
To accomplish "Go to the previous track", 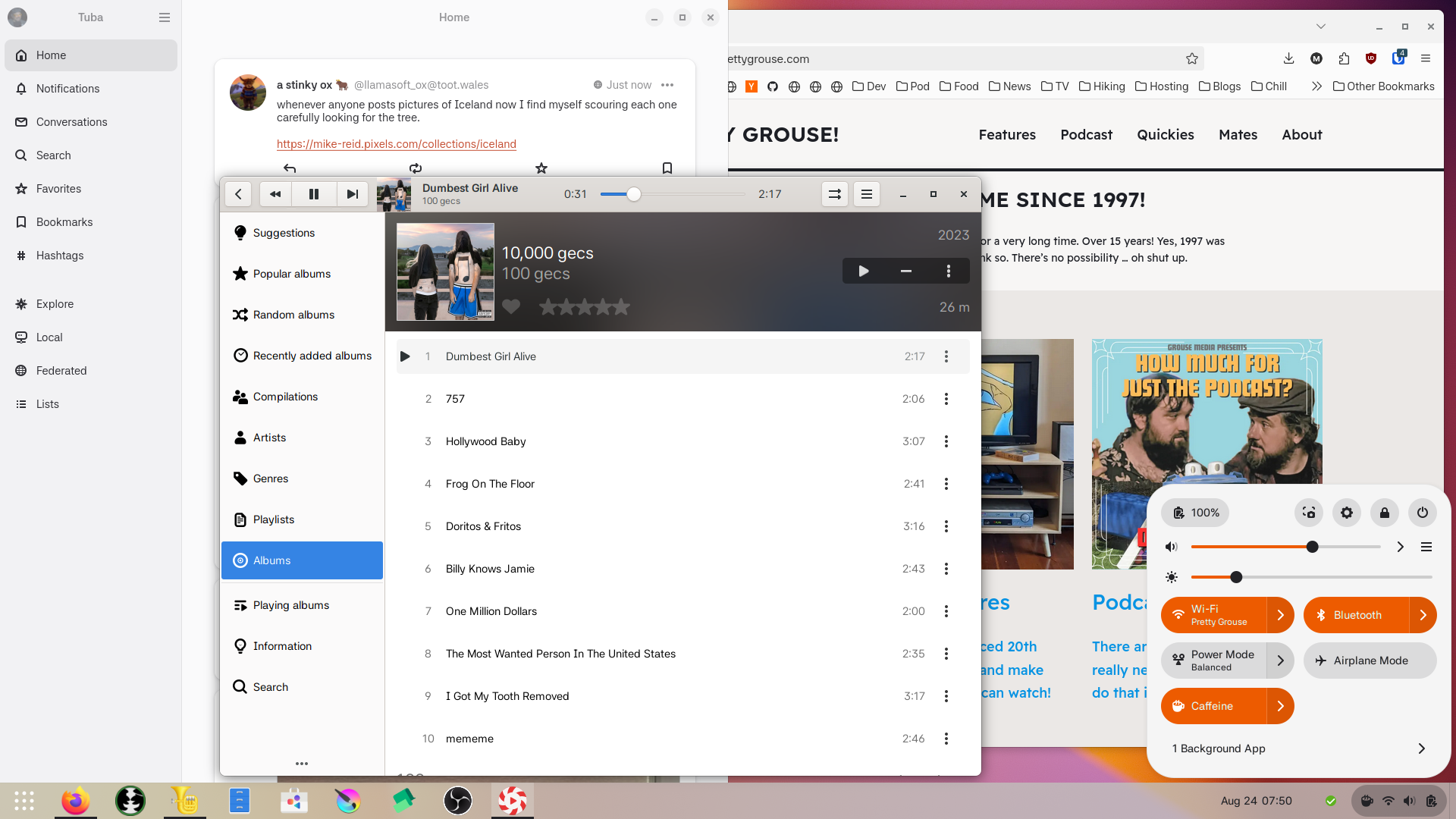I will (275, 194).
